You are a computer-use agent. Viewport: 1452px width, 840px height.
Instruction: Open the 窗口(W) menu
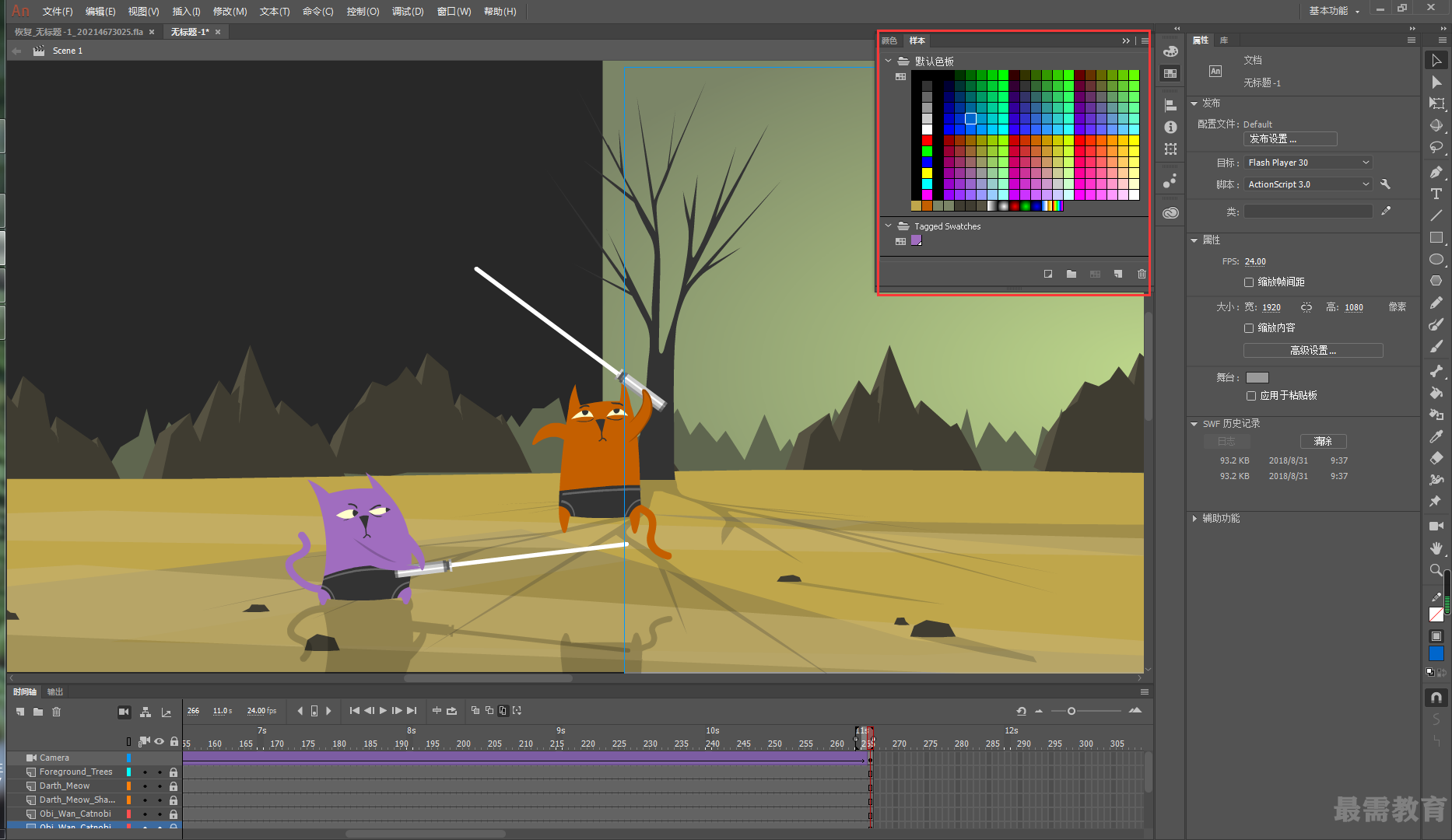(x=454, y=11)
